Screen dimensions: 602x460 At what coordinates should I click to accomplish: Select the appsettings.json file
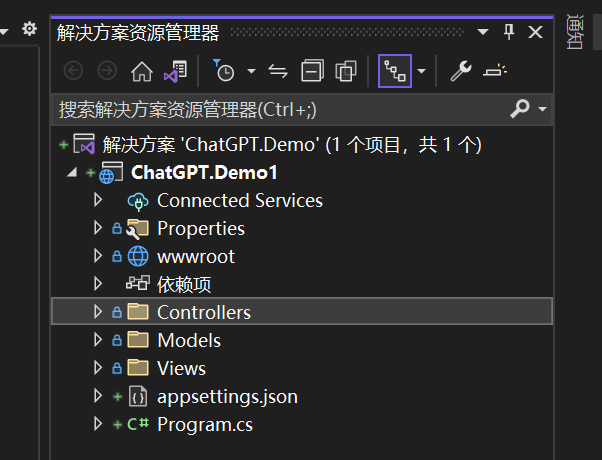click(x=227, y=397)
